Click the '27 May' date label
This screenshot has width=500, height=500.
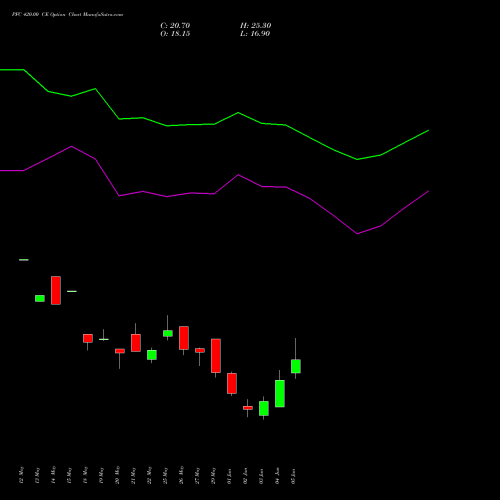[x=198, y=476]
